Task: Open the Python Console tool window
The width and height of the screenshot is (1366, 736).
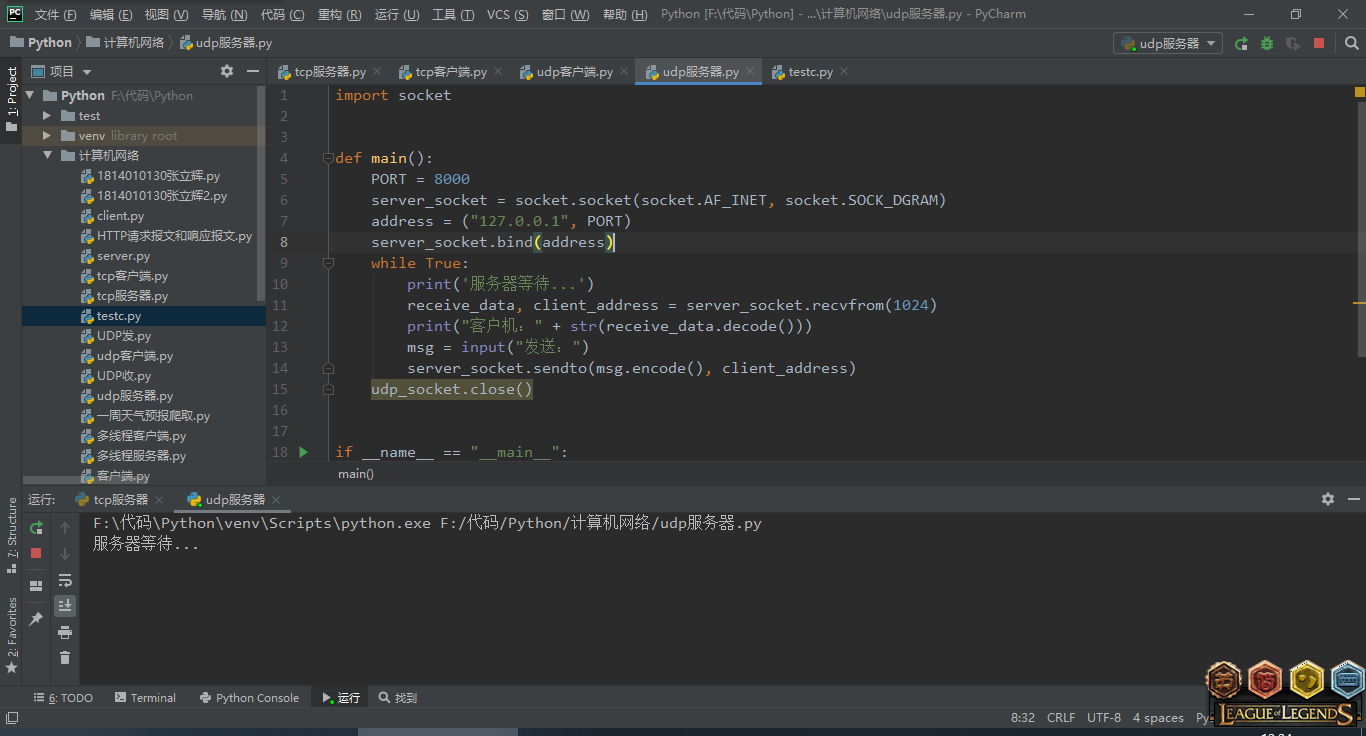Action: [249, 698]
